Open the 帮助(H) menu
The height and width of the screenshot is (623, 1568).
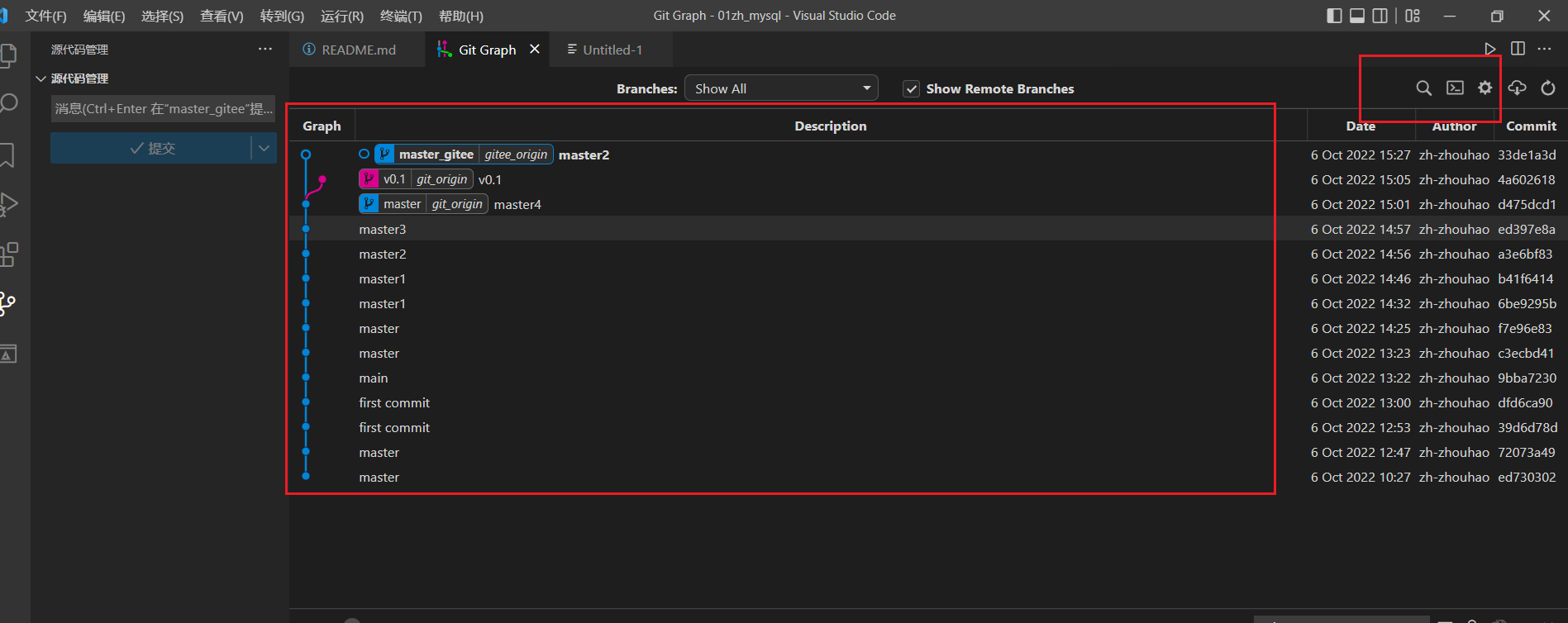[x=461, y=16]
